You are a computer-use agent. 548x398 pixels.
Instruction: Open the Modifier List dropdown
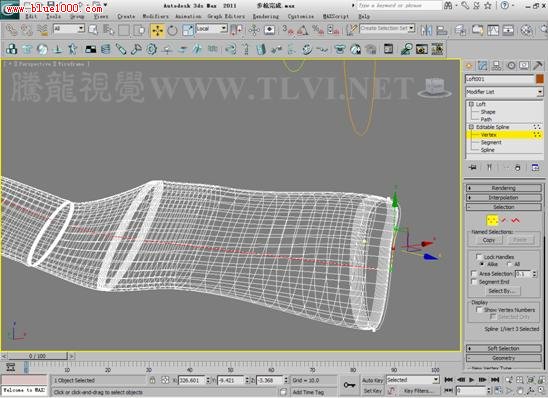504,92
